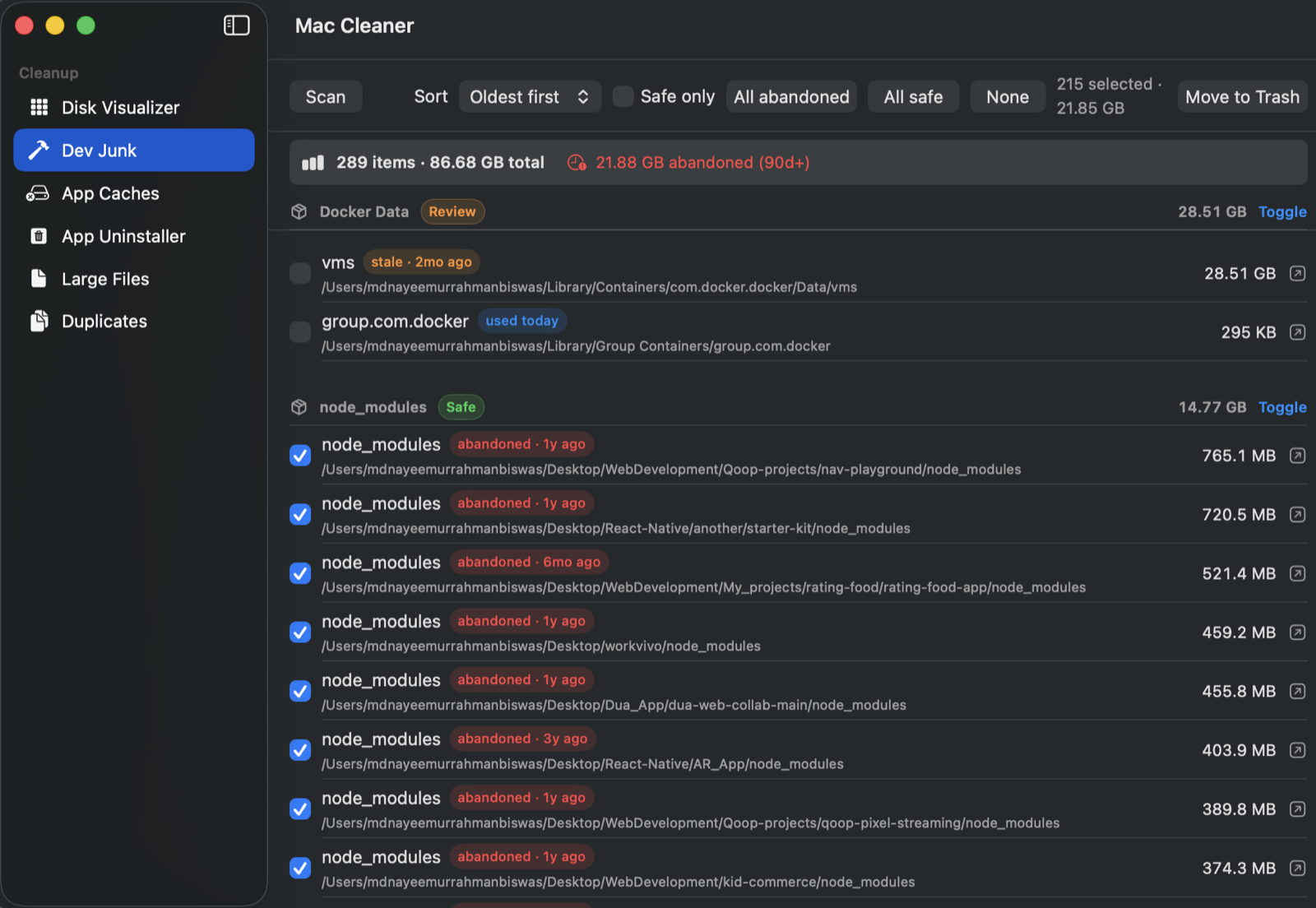
Task: Open Disk Visualizer in the sidebar
Action: [x=134, y=108]
